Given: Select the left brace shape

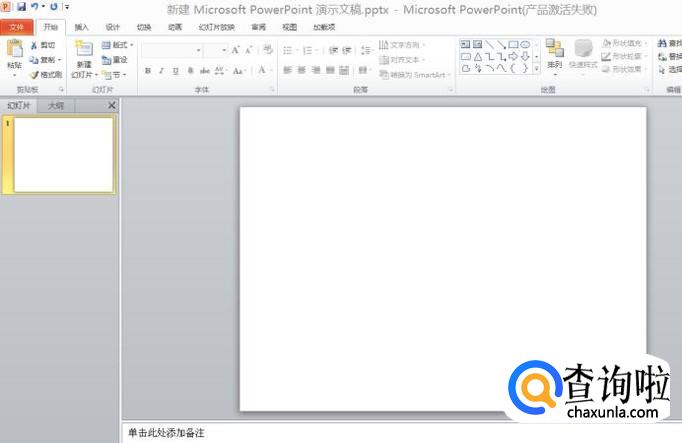Looking at the screenshot, I should tap(513, 68).
